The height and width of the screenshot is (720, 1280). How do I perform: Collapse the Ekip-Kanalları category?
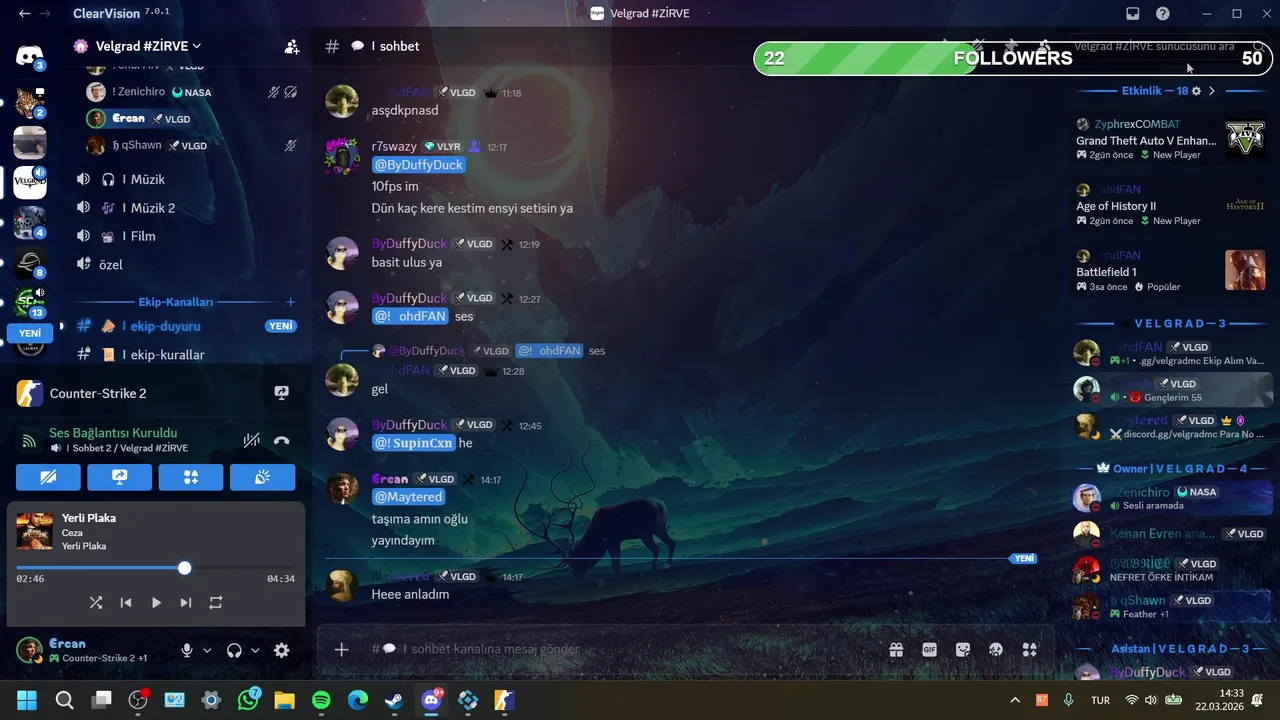pyautogui.click(x=176, y=302)
